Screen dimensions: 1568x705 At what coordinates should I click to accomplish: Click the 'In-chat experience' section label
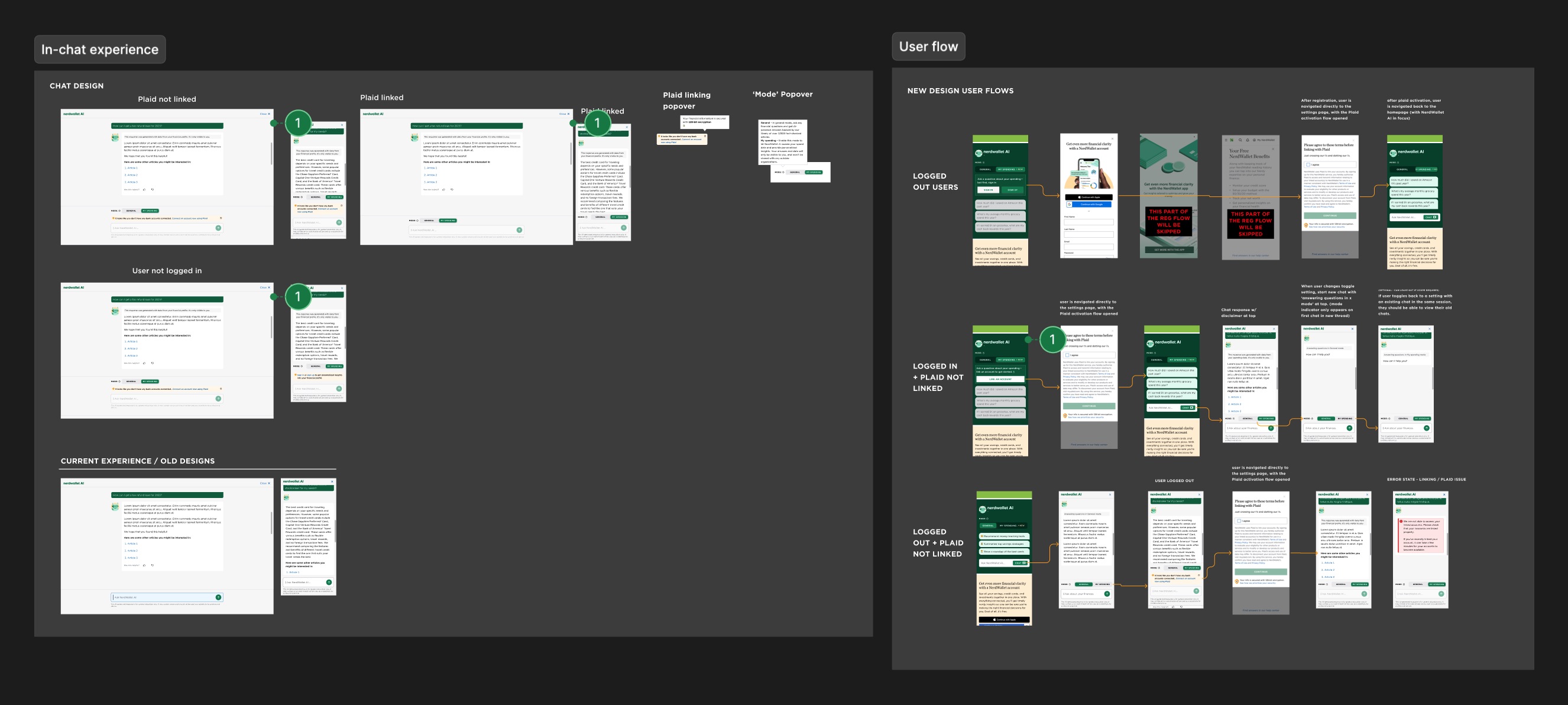pos(100,49)
